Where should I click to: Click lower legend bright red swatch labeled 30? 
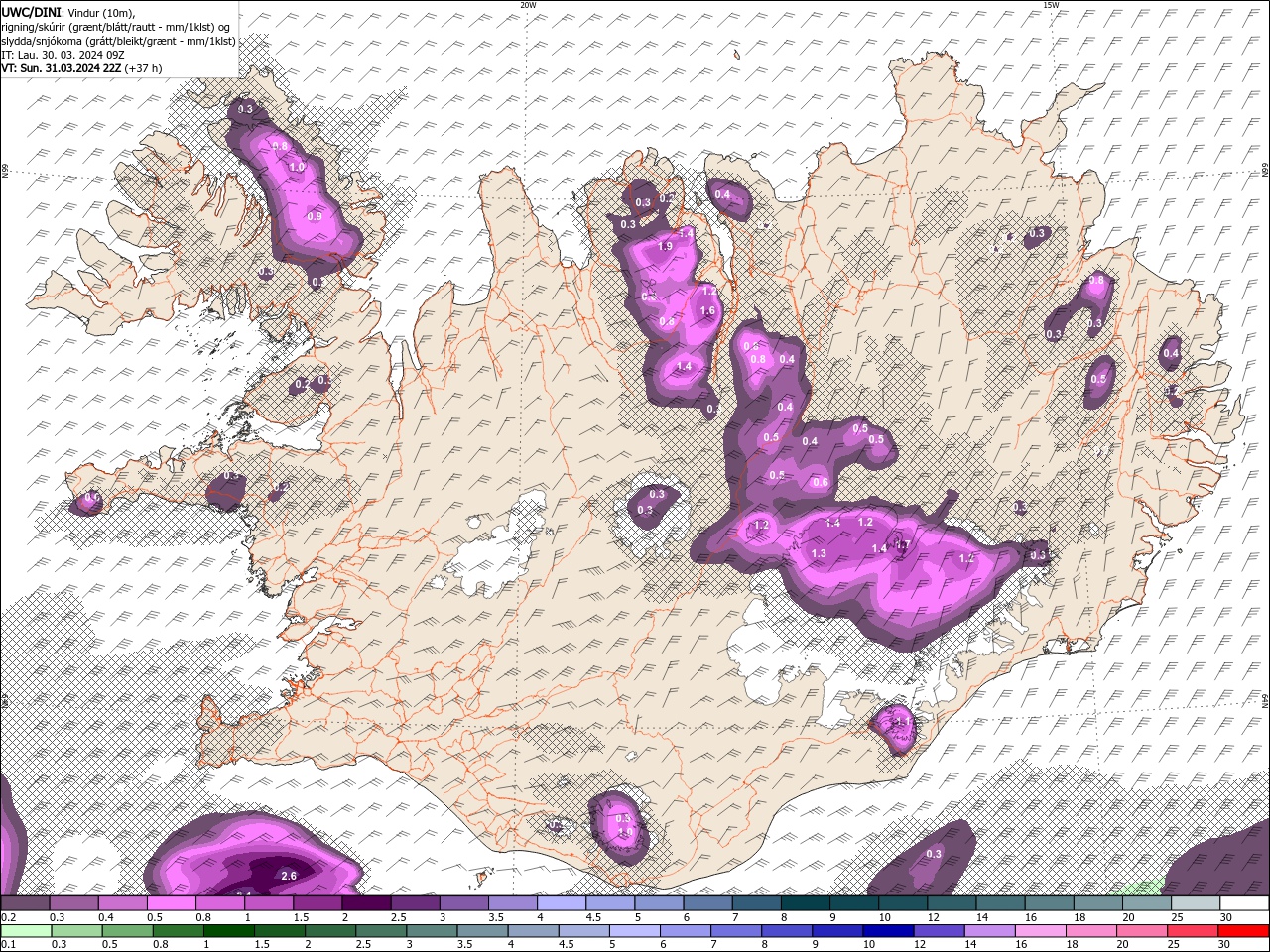click(x=1241, y=931)
